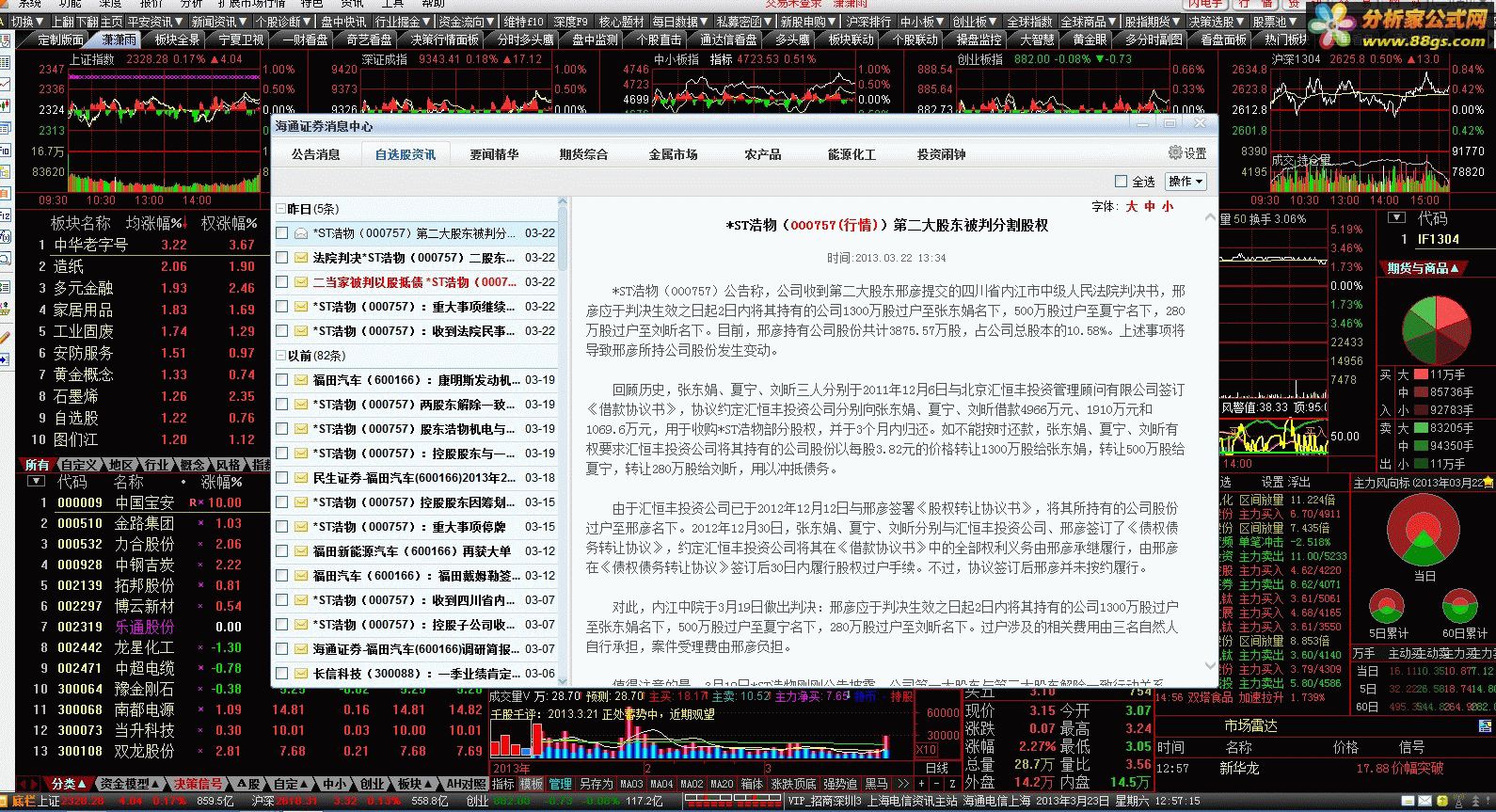Open the 资金流向 dropdown

click(x=468, y=22)
